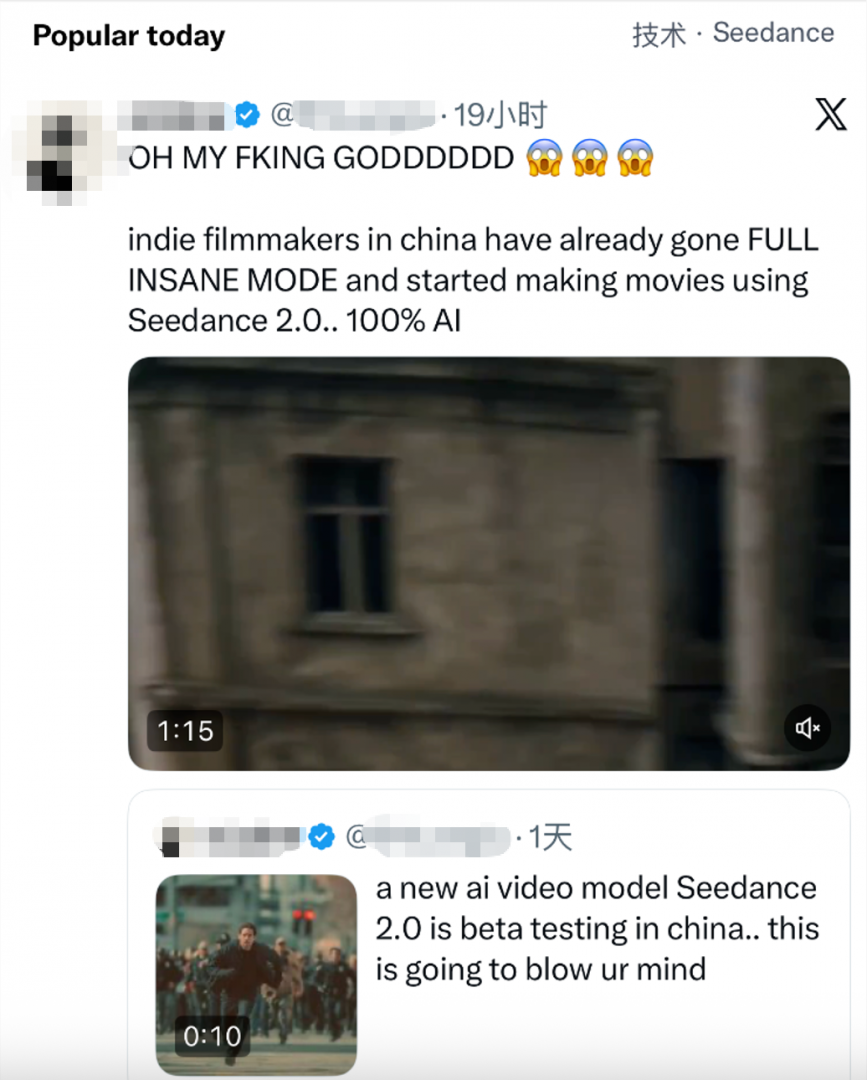Open the 19小时 timestamp link
This screenshot has height=1080, width=867.
(500, 116)
